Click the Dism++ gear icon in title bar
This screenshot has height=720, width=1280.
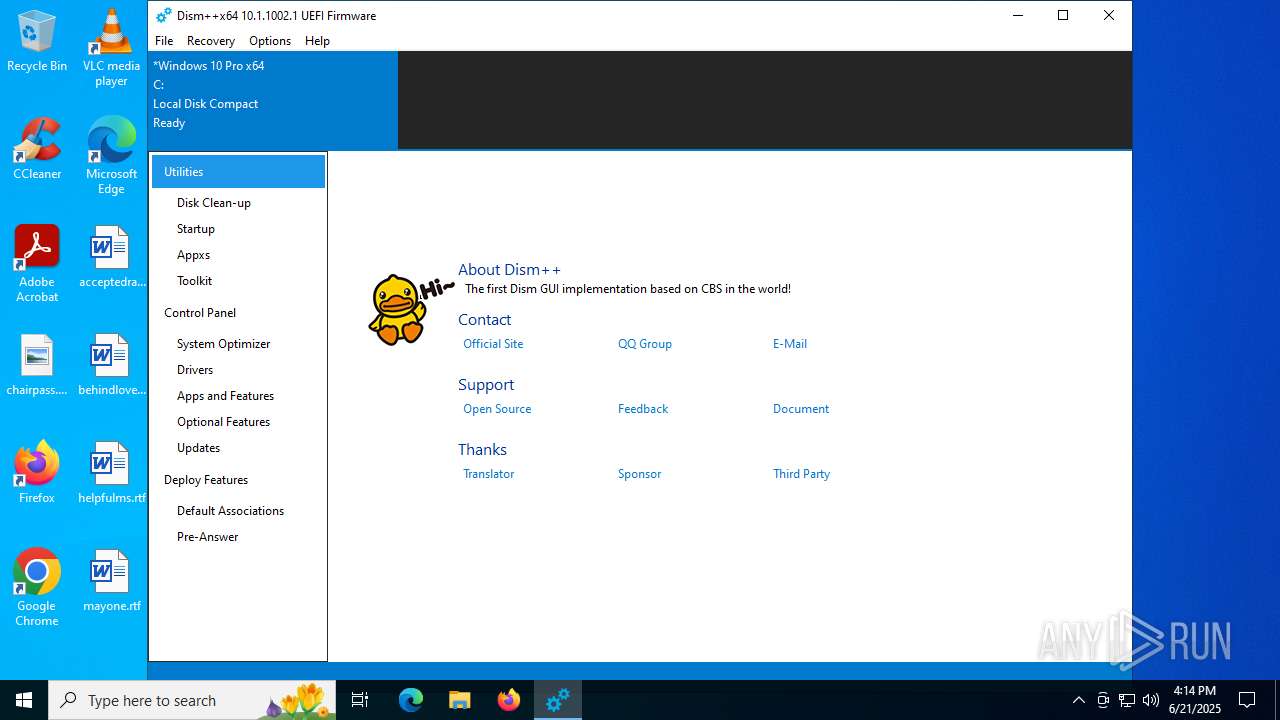tap(164, 15)
